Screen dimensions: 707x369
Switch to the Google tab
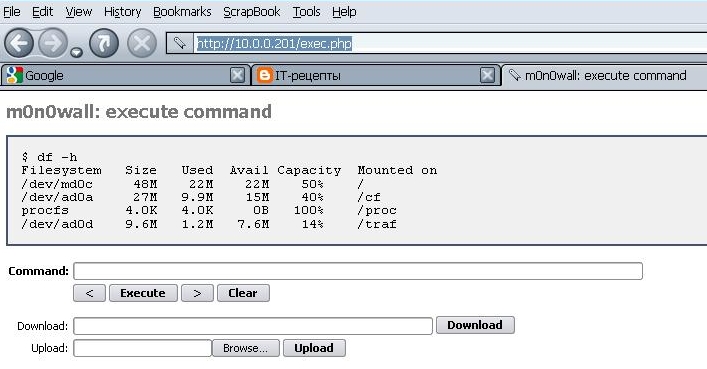pos(125,75)
